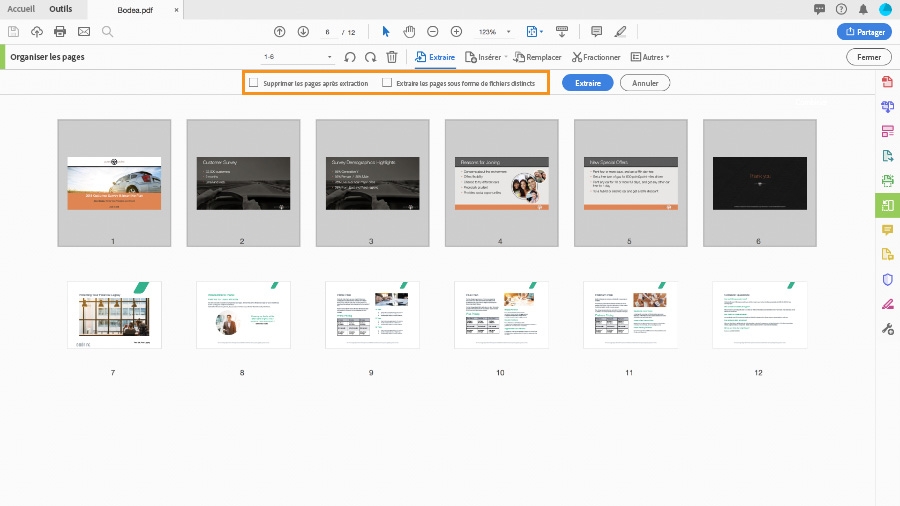Viewport: 900px width, 506px height.
Task: Click the cloud upload icon
Action: pyautogui.click(x=37, y=32)
